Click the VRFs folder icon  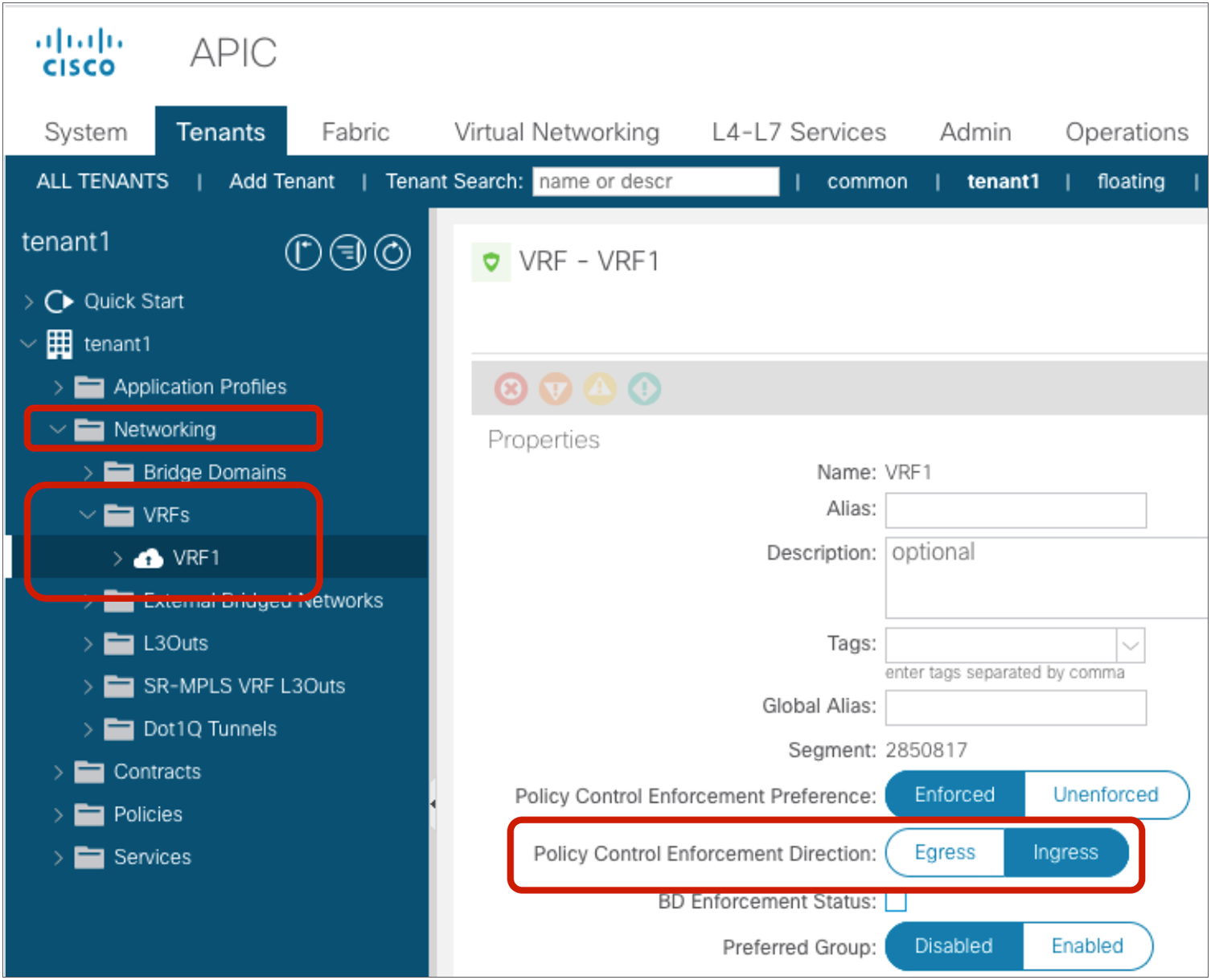(119, 515)
